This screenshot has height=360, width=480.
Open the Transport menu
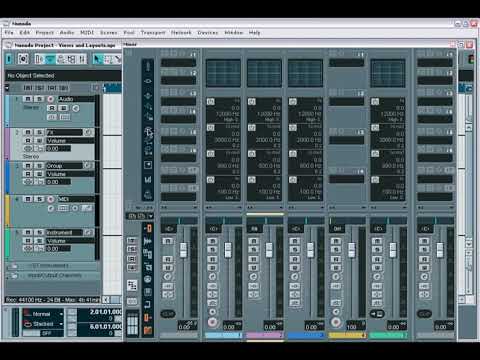pyautogui.click(x=153, y=33)
